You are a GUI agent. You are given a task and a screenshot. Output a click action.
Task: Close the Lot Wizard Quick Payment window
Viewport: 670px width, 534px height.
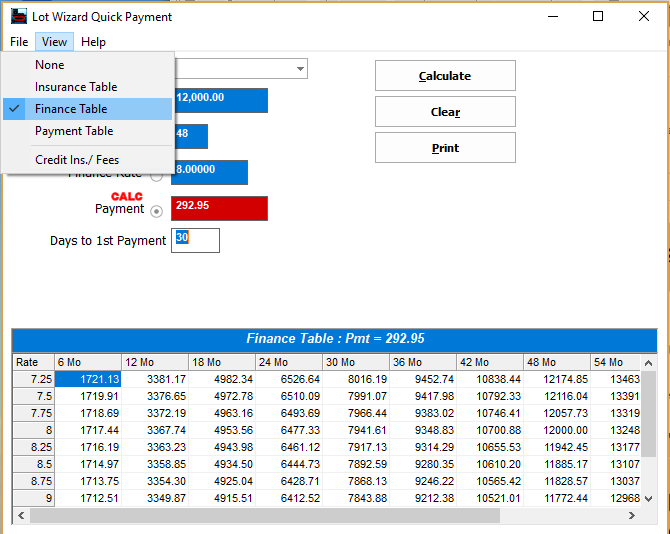point(644,16)
